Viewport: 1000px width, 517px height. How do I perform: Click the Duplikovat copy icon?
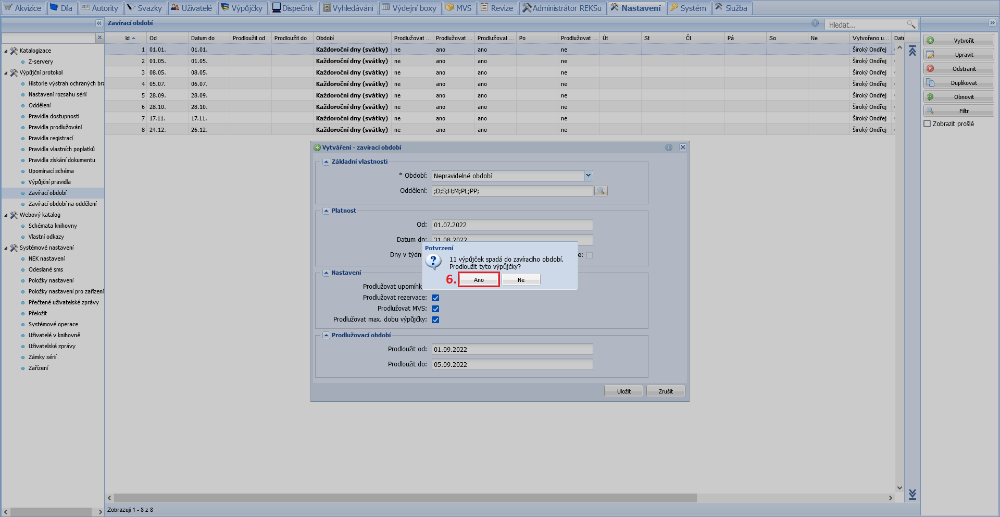(x=931, y=83)
